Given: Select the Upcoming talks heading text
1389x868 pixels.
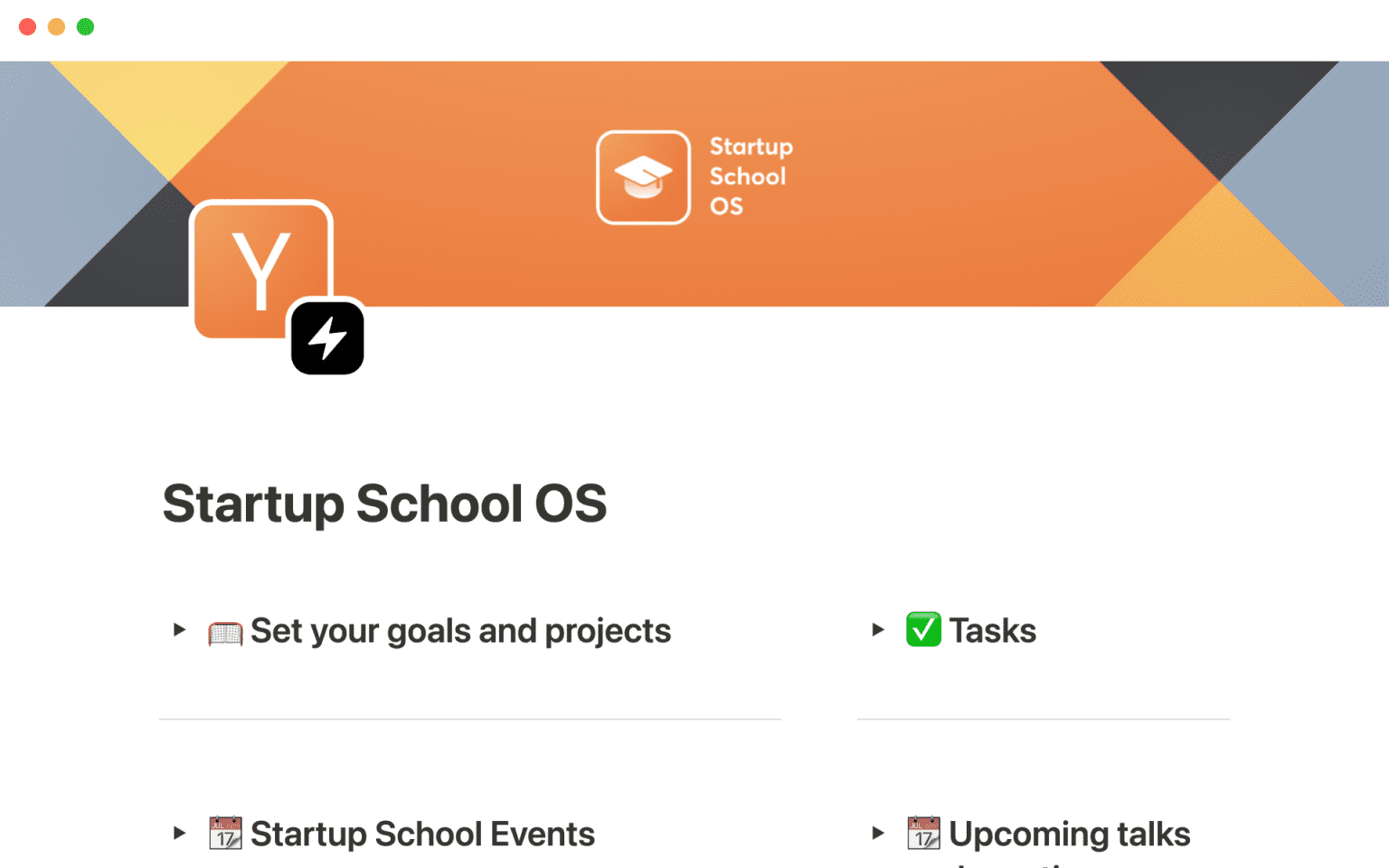Looking at the screenshot, I should tap(1069, 833).
